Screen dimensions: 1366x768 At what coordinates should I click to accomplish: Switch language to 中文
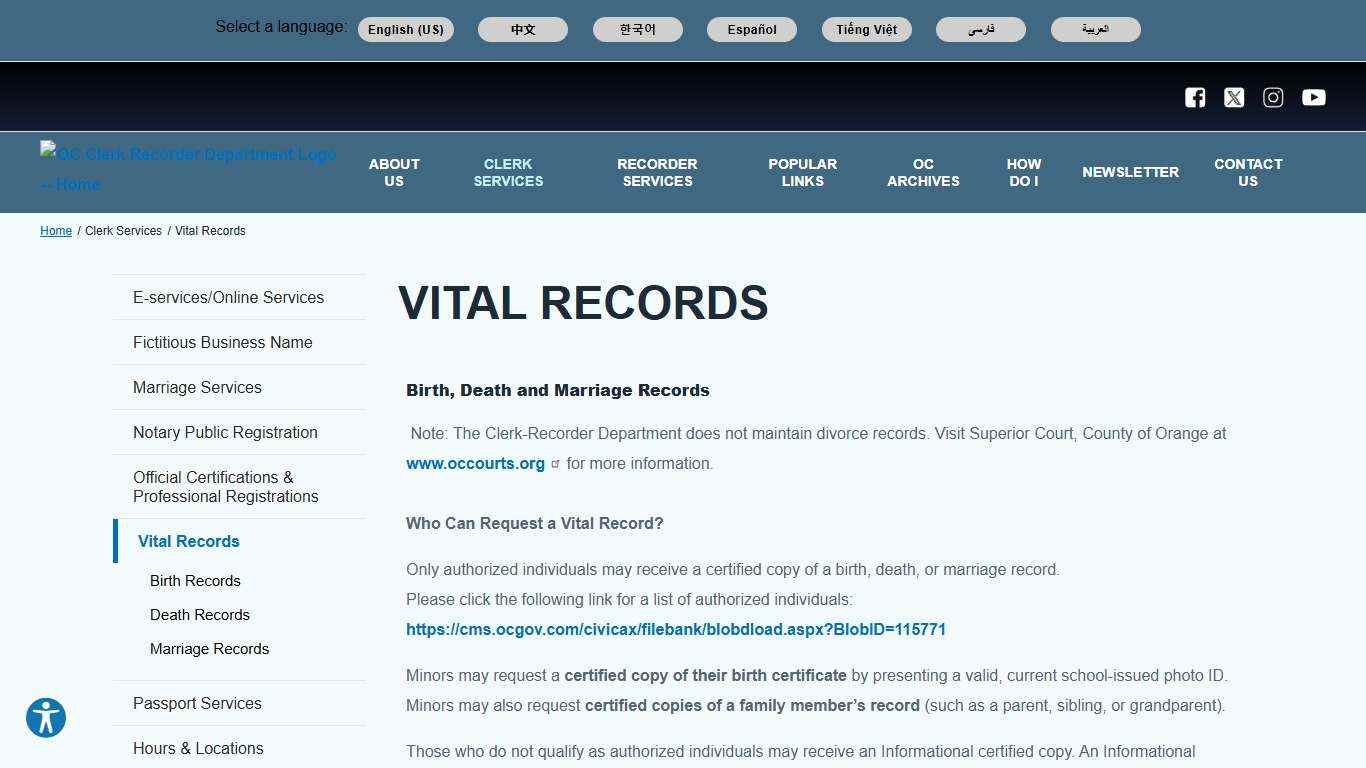[521, 29]
